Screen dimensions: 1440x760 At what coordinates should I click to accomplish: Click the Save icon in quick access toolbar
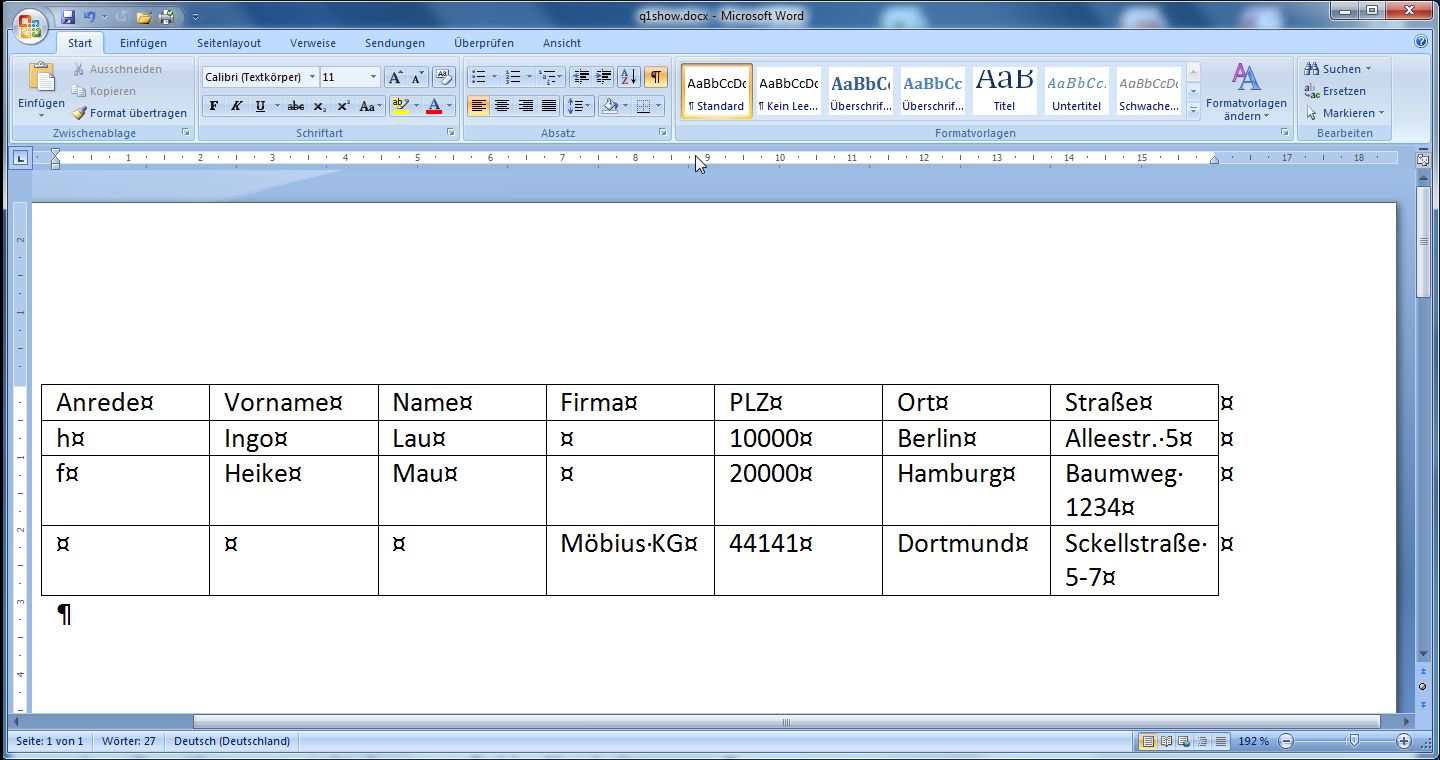(x=68, y=17)
